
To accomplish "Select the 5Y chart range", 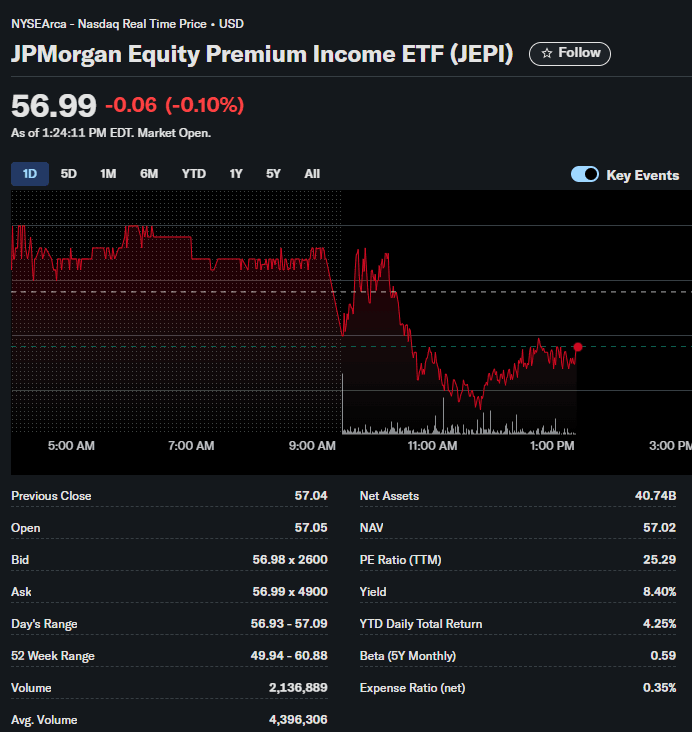I will tap(273, 174).
